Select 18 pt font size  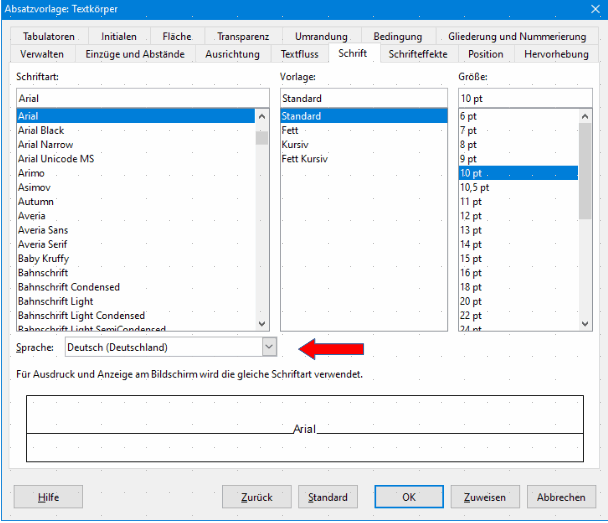coord(518,287)
